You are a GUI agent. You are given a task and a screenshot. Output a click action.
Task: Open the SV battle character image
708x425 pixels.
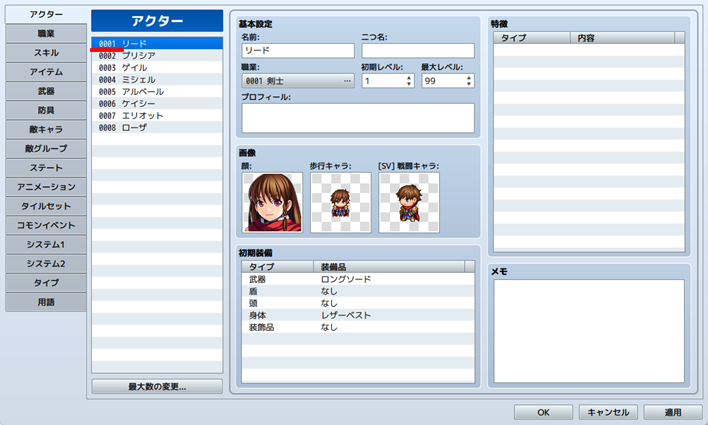(408, 202)
